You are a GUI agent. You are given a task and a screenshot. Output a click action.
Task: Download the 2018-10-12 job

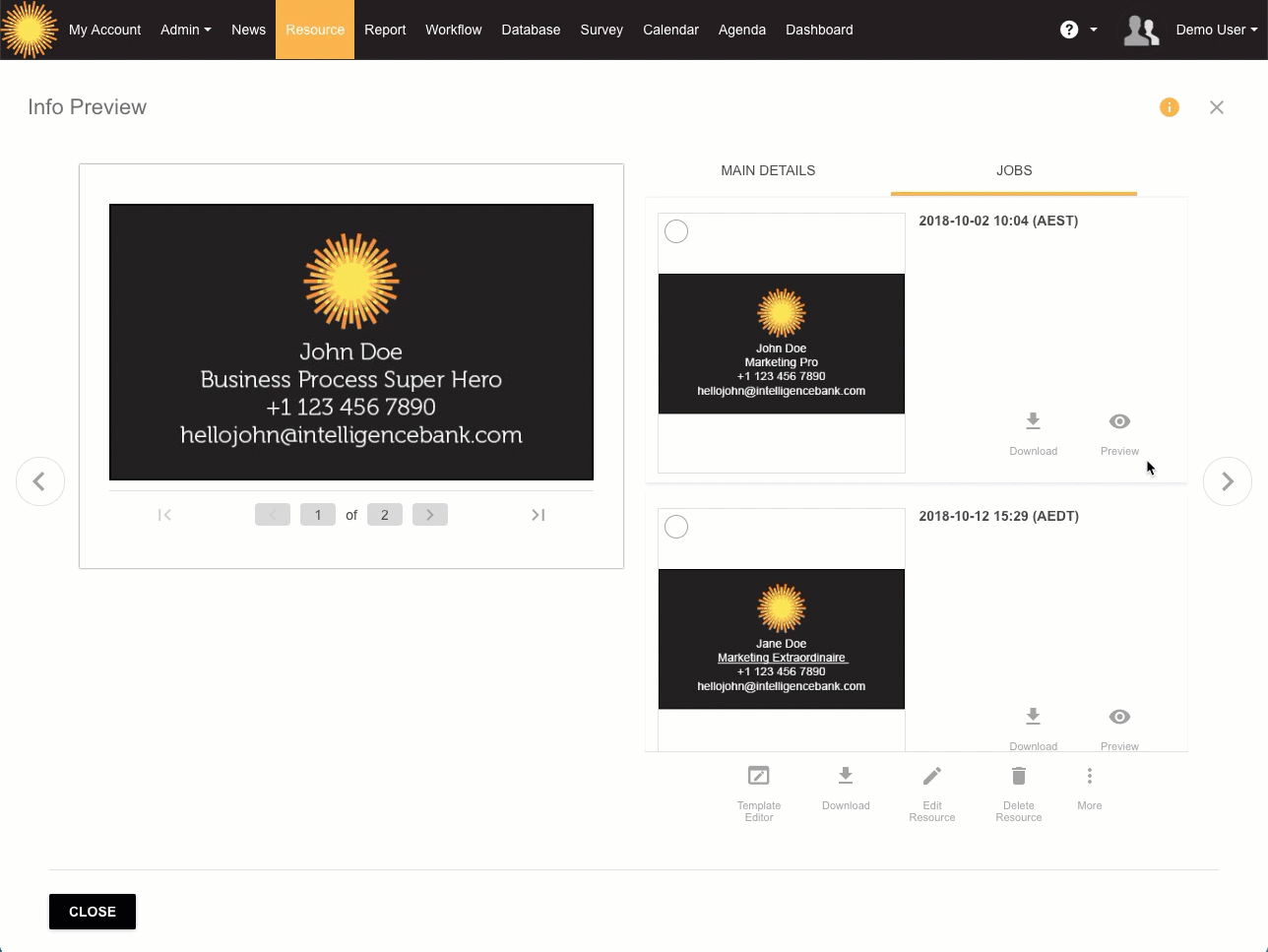[x=1034, y=729]
